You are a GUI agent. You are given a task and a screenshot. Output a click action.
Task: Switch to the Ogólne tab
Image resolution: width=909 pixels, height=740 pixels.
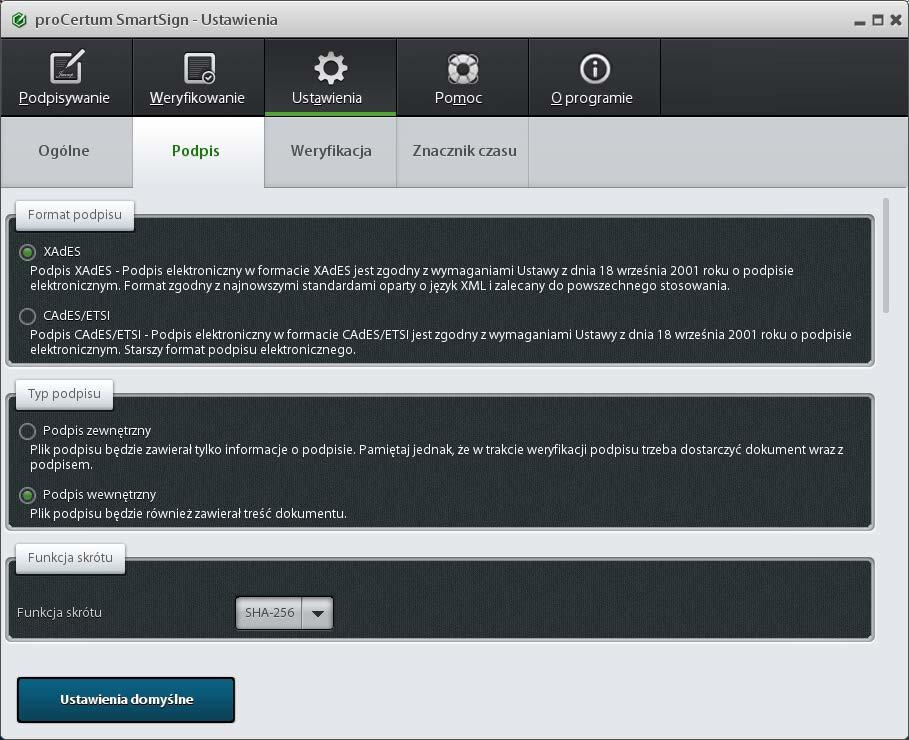66,151
